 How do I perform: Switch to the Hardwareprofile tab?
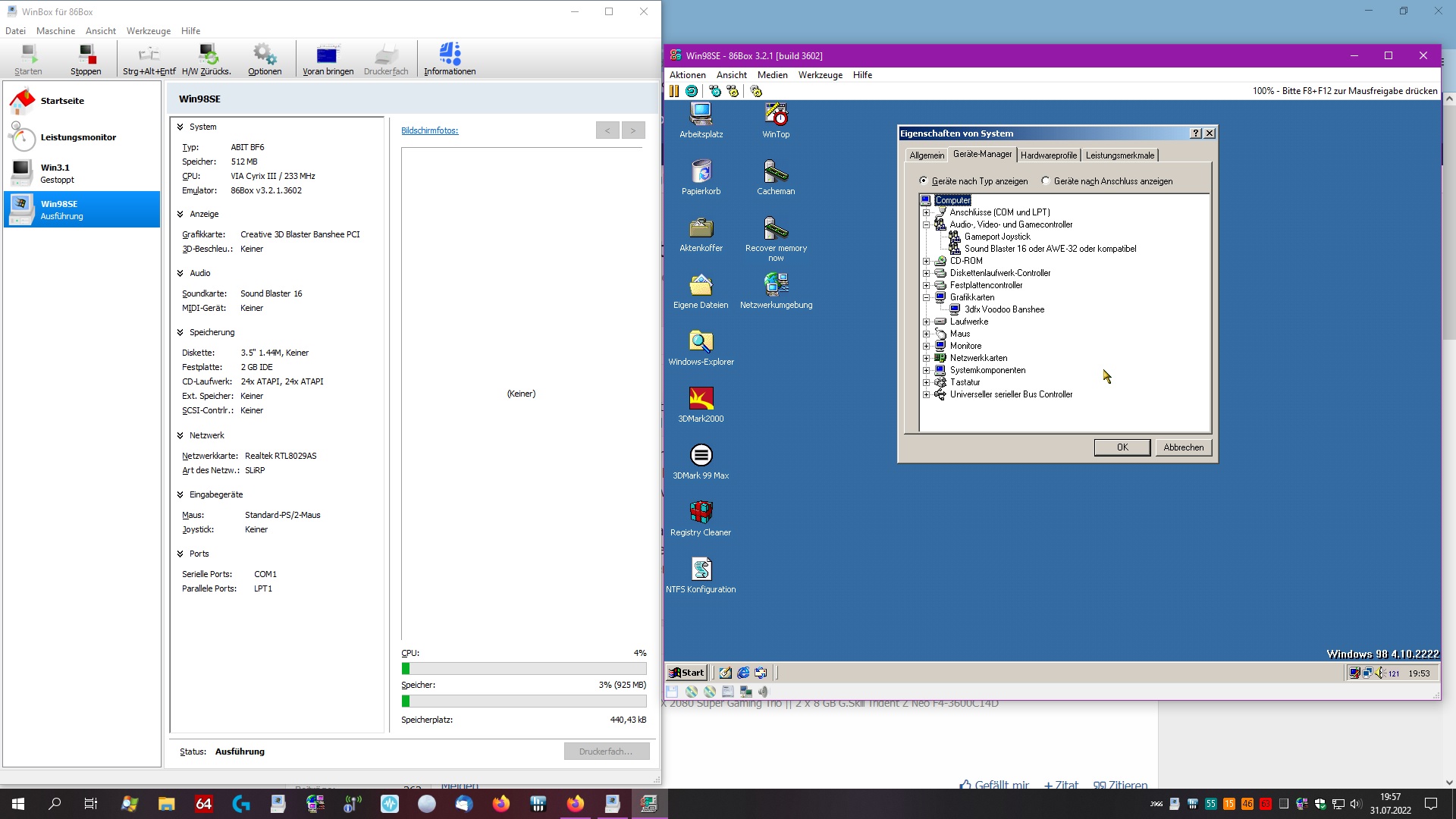[x=1048, y=155]
